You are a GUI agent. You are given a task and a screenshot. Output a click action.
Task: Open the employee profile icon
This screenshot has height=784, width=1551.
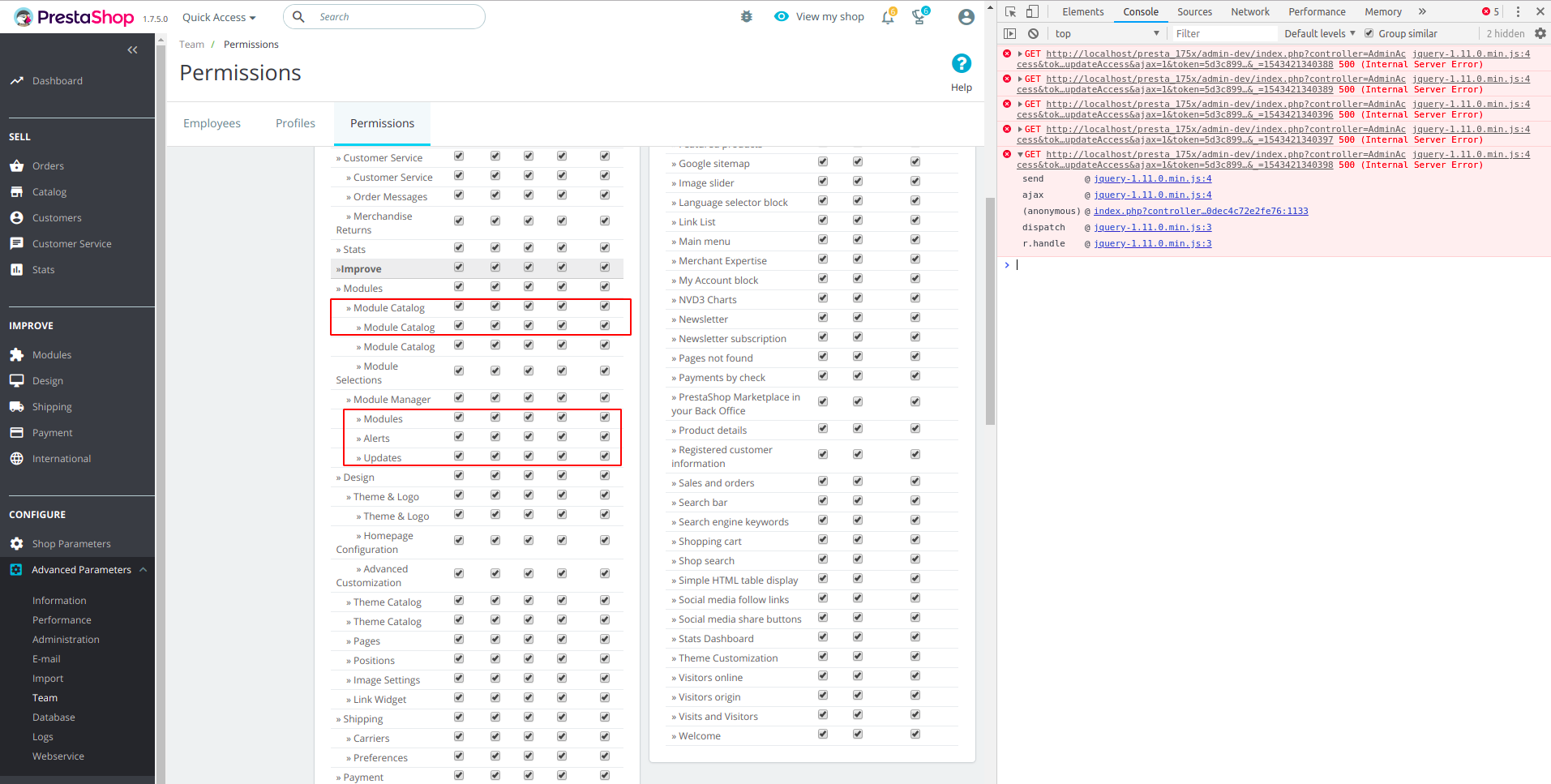pyautogui.click(x=966, y=16)
